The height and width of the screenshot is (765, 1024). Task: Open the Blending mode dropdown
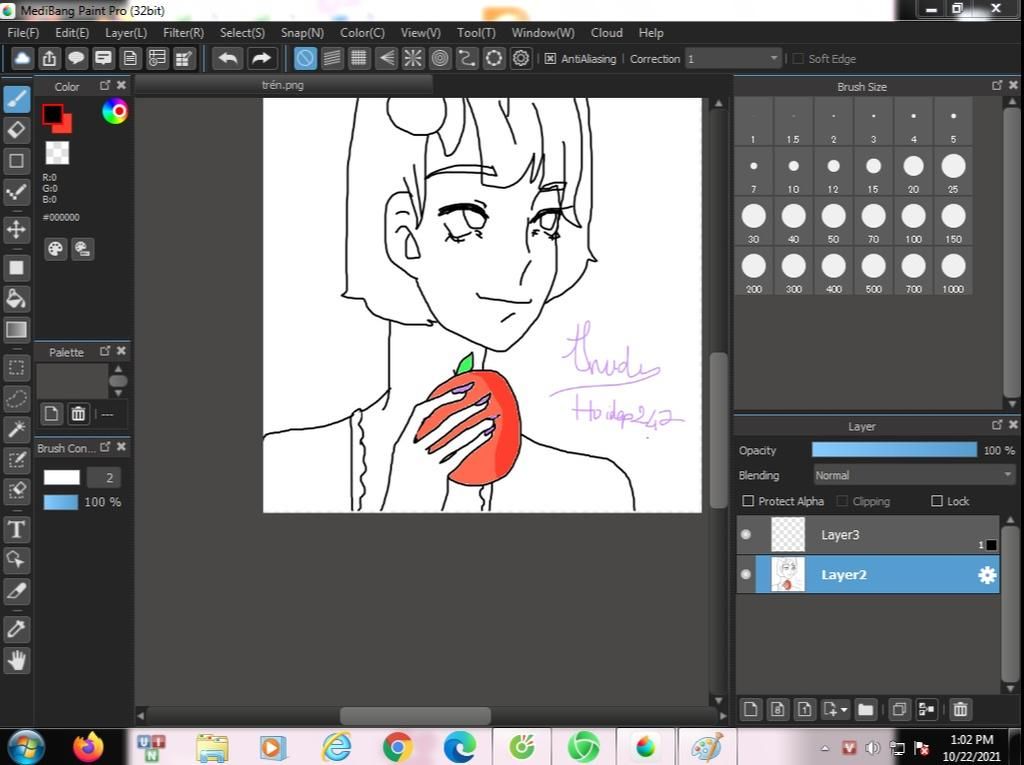click(914, 475)
